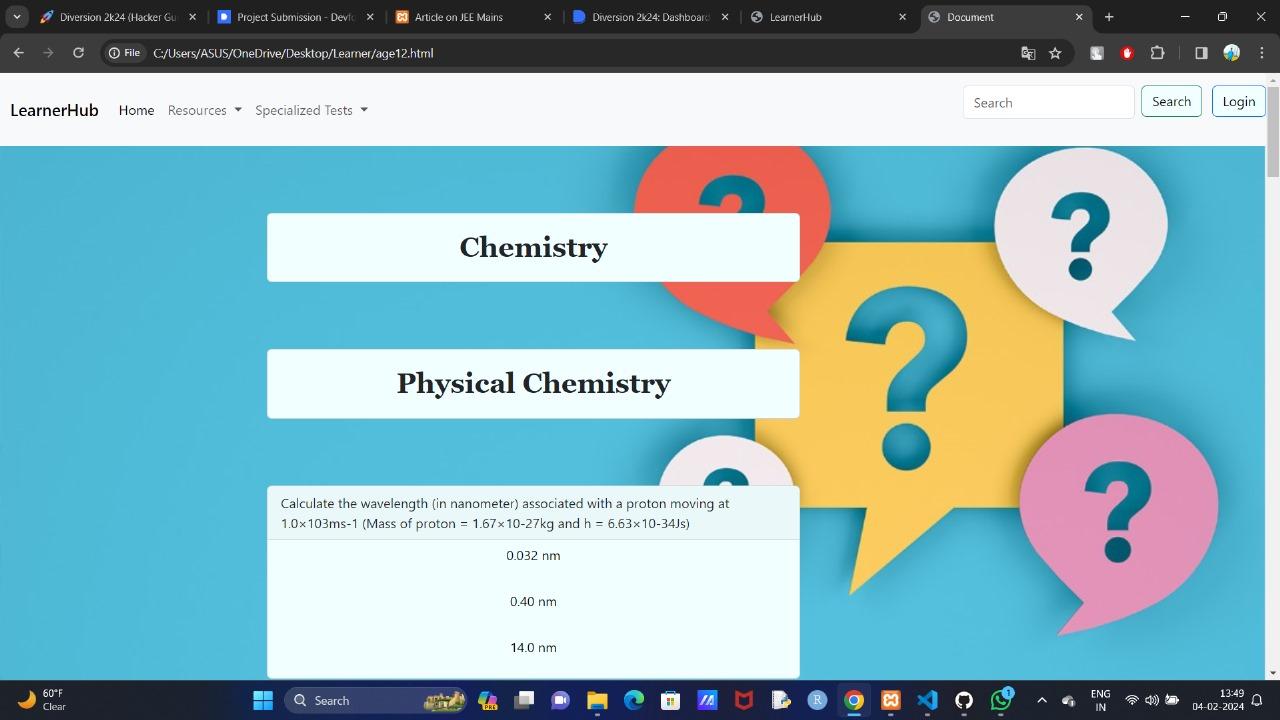The height and width of the screenshot is (720, 1280).
Task: Launch Microsoft Edge from the taskbar
Action: 634,700
